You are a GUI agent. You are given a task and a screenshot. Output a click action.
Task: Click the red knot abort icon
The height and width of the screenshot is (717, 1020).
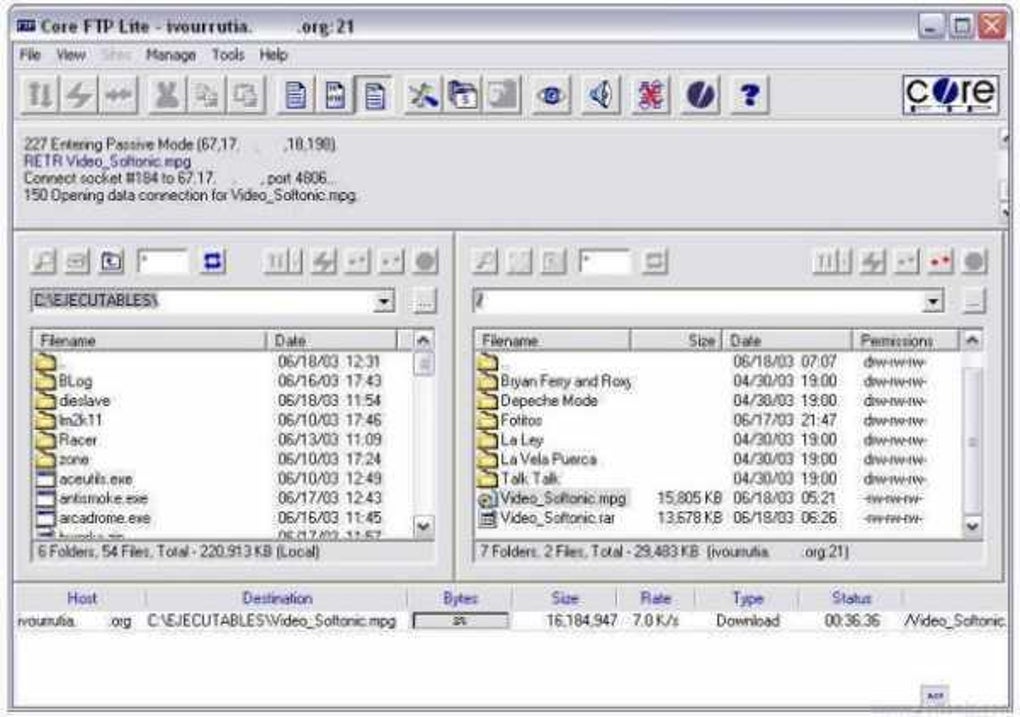(x=649, y=95)
